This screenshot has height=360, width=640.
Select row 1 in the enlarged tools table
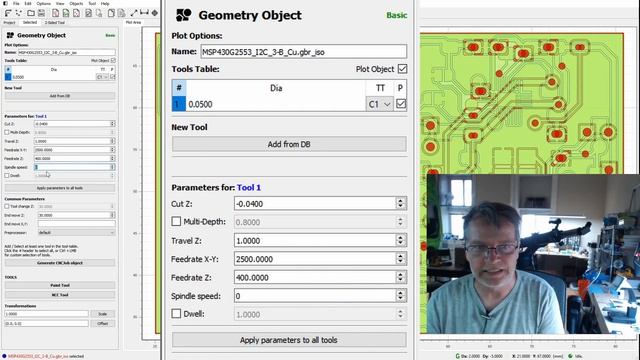[x=179, y=104]
